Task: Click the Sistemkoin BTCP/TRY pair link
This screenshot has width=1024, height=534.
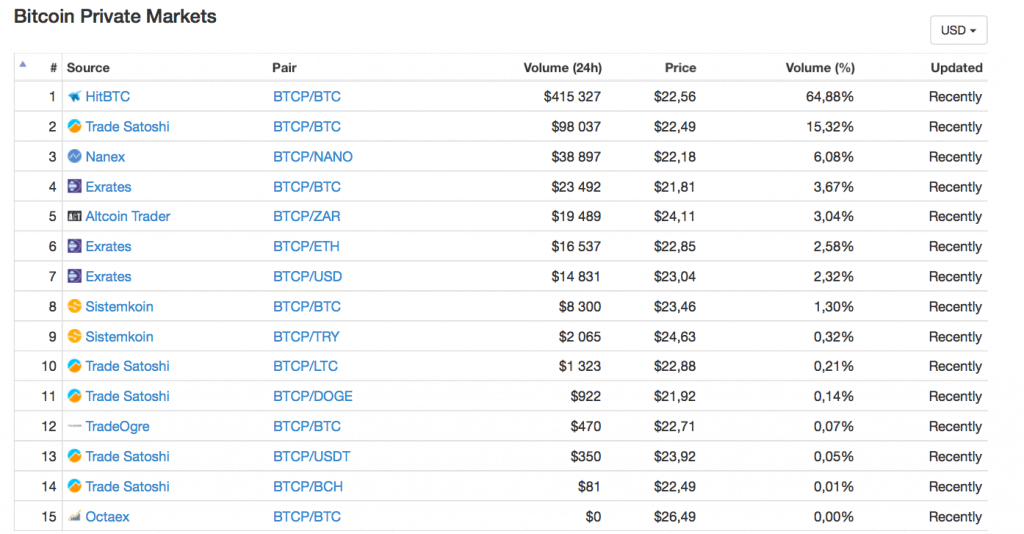Action: 307,337
